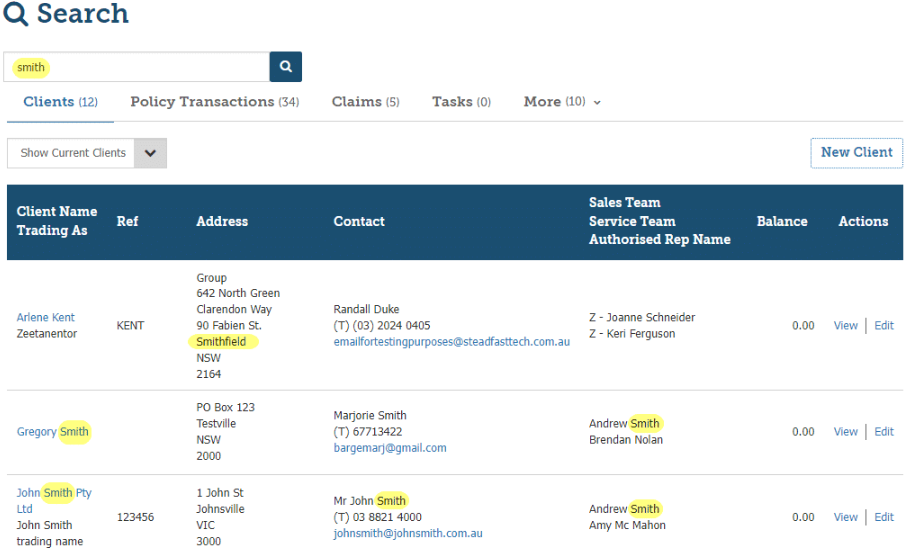Click the magnifier search button
This screenshot has height=552, width=906.
(x=285, y=67)
